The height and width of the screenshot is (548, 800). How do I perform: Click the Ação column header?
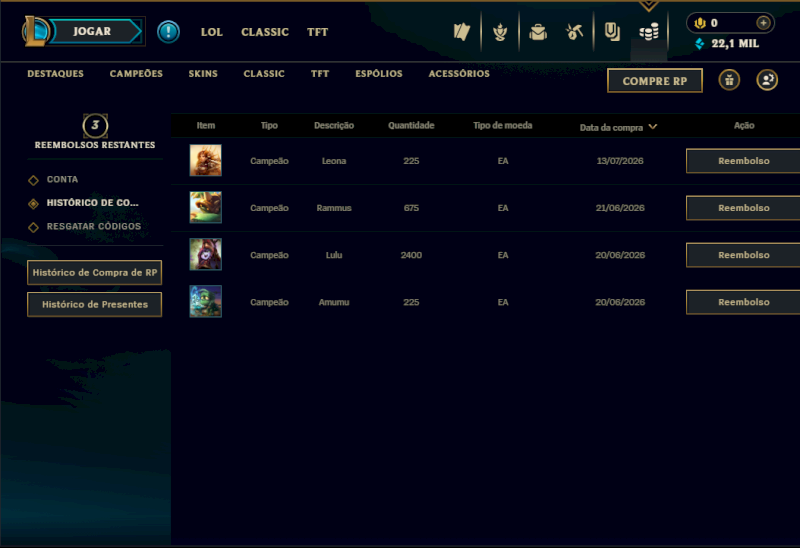[x=744, y=126]
